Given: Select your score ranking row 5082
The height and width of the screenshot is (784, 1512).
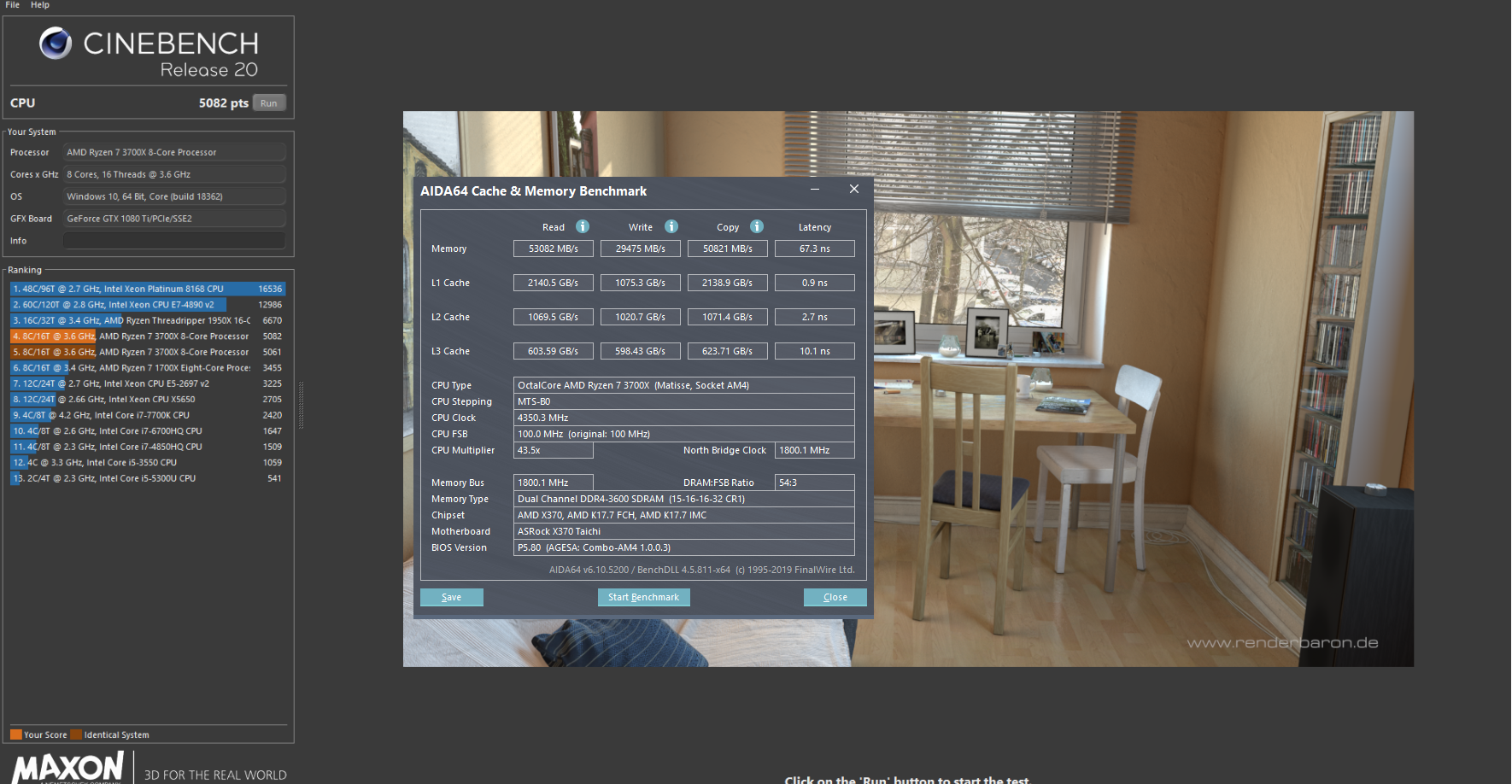Looking at the screenshot, I should (x=147, y=336).
